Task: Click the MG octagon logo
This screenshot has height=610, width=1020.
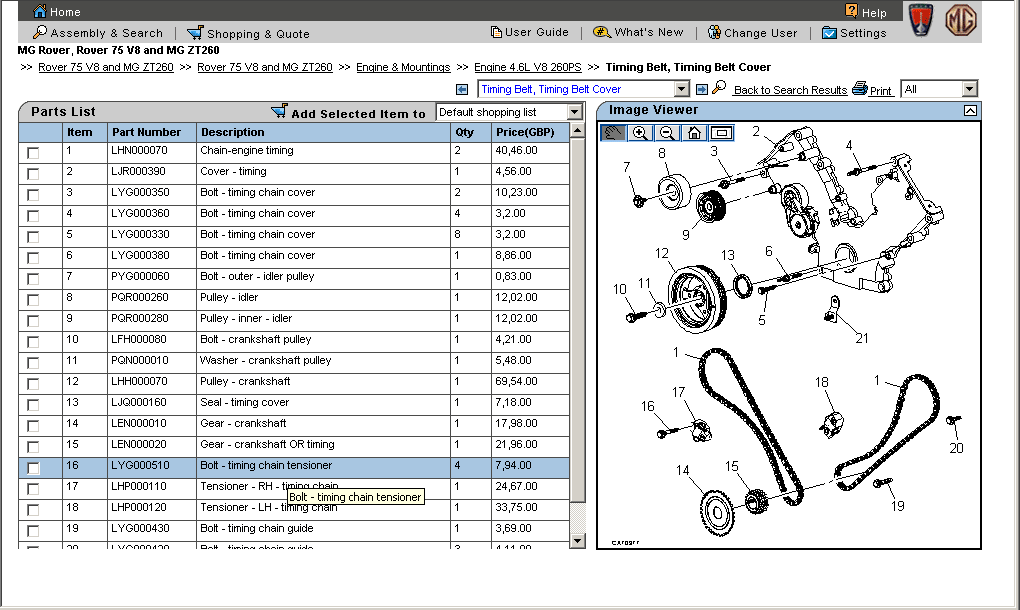Action: click(x=961, y=20)
